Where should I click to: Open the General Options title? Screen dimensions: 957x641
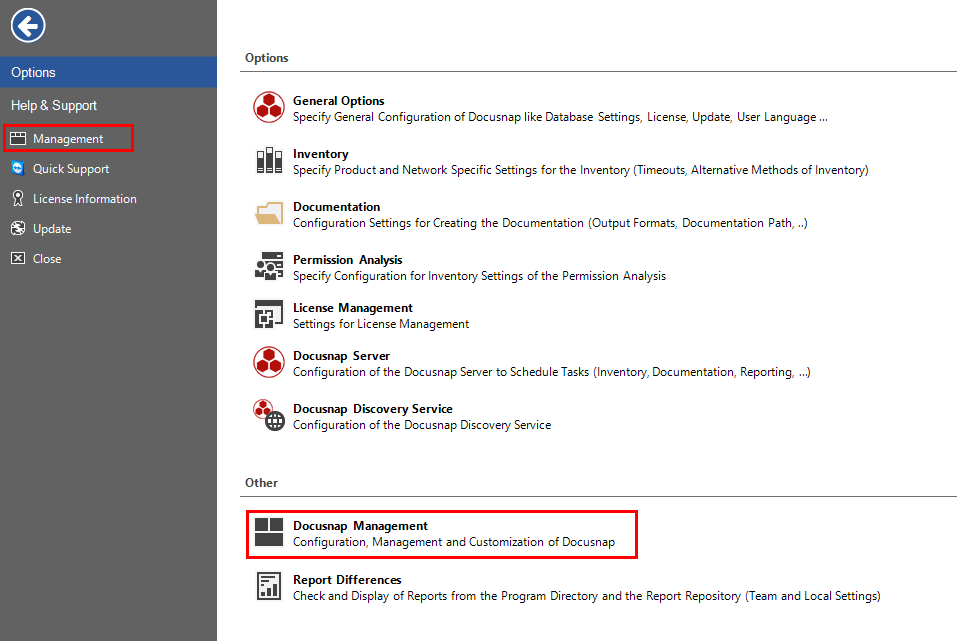(x=339, y=101)
